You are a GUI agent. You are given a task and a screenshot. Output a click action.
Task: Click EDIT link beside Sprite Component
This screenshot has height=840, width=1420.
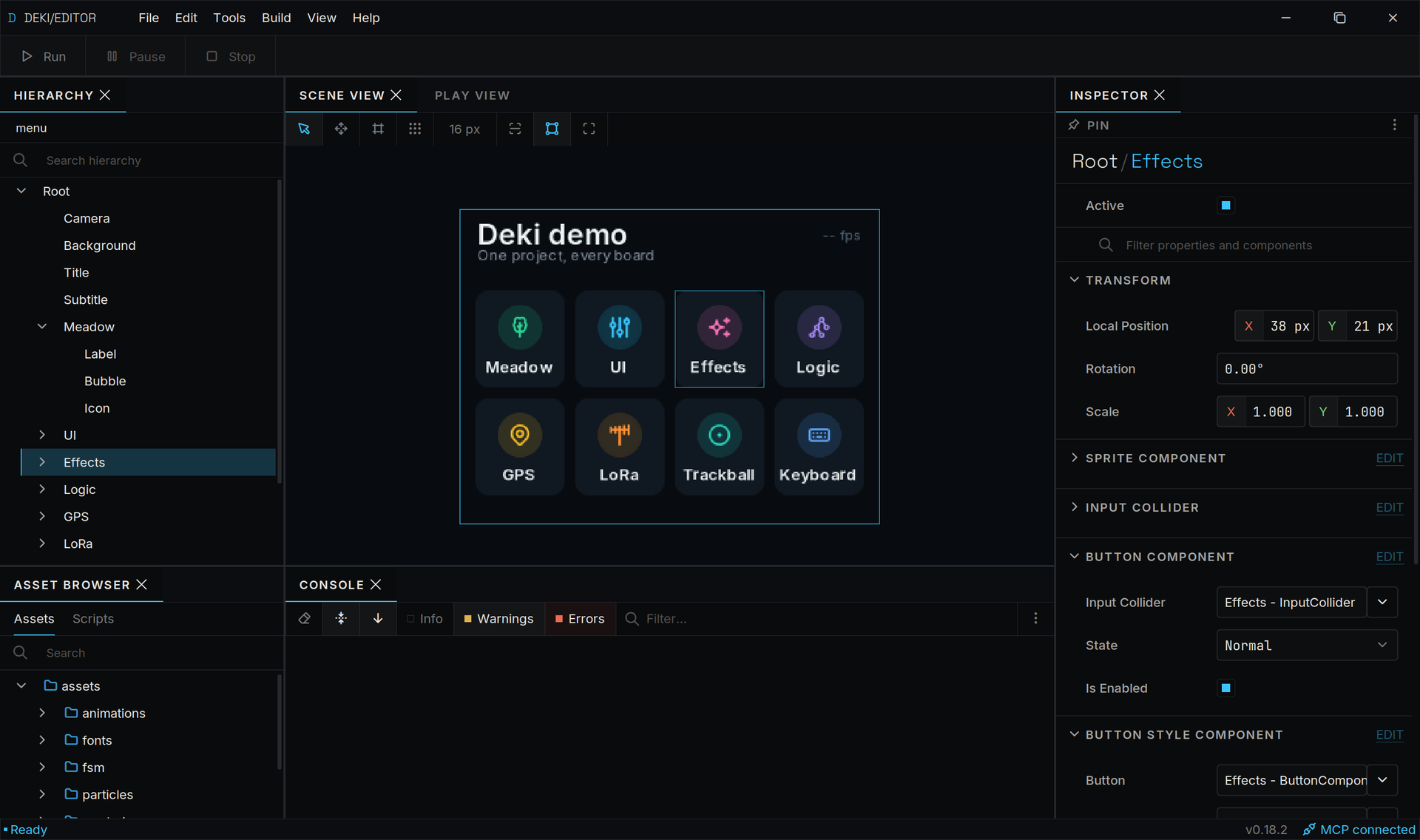[x=1389, y=458]
